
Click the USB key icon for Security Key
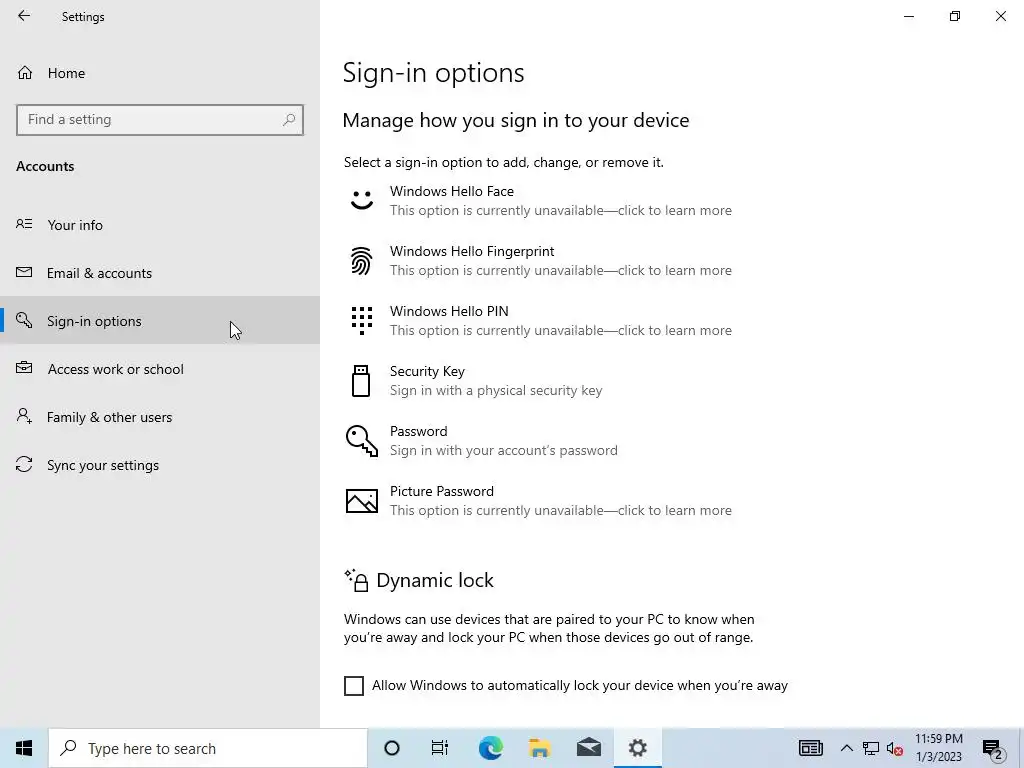(361, 381)
